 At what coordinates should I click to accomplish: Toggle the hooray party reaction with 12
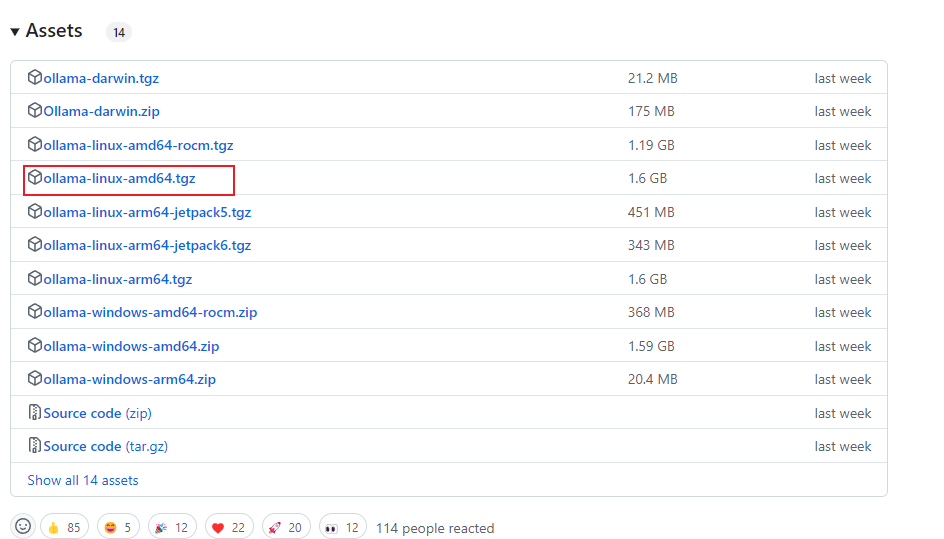(172, 528)
